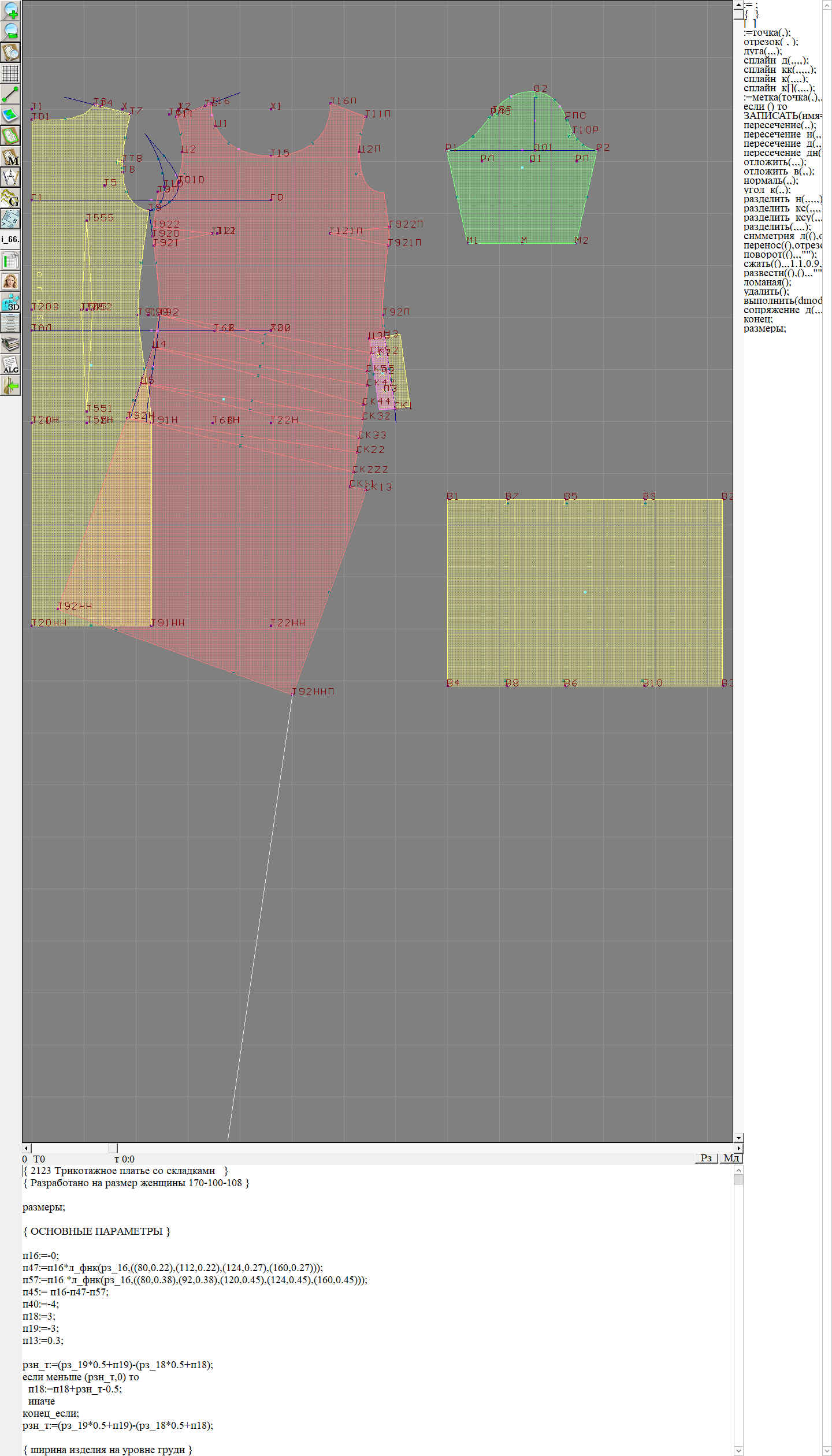Image resolution: width=832 pixels, height=1456 pixels.
Task: Open the green spreadsheet table icon
Action: (10, 261)
